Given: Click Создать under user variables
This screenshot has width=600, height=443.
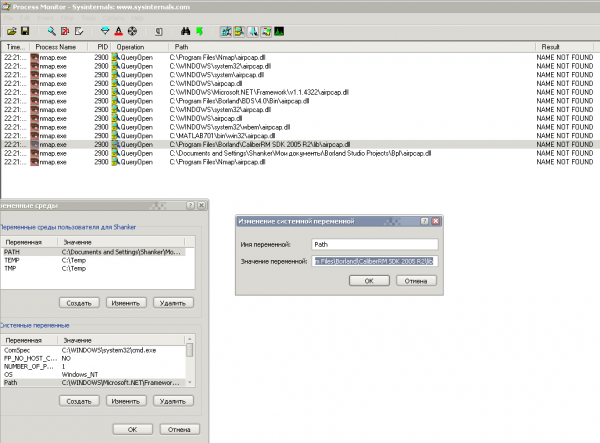Looking at the screenshot, I should (79, 303).
